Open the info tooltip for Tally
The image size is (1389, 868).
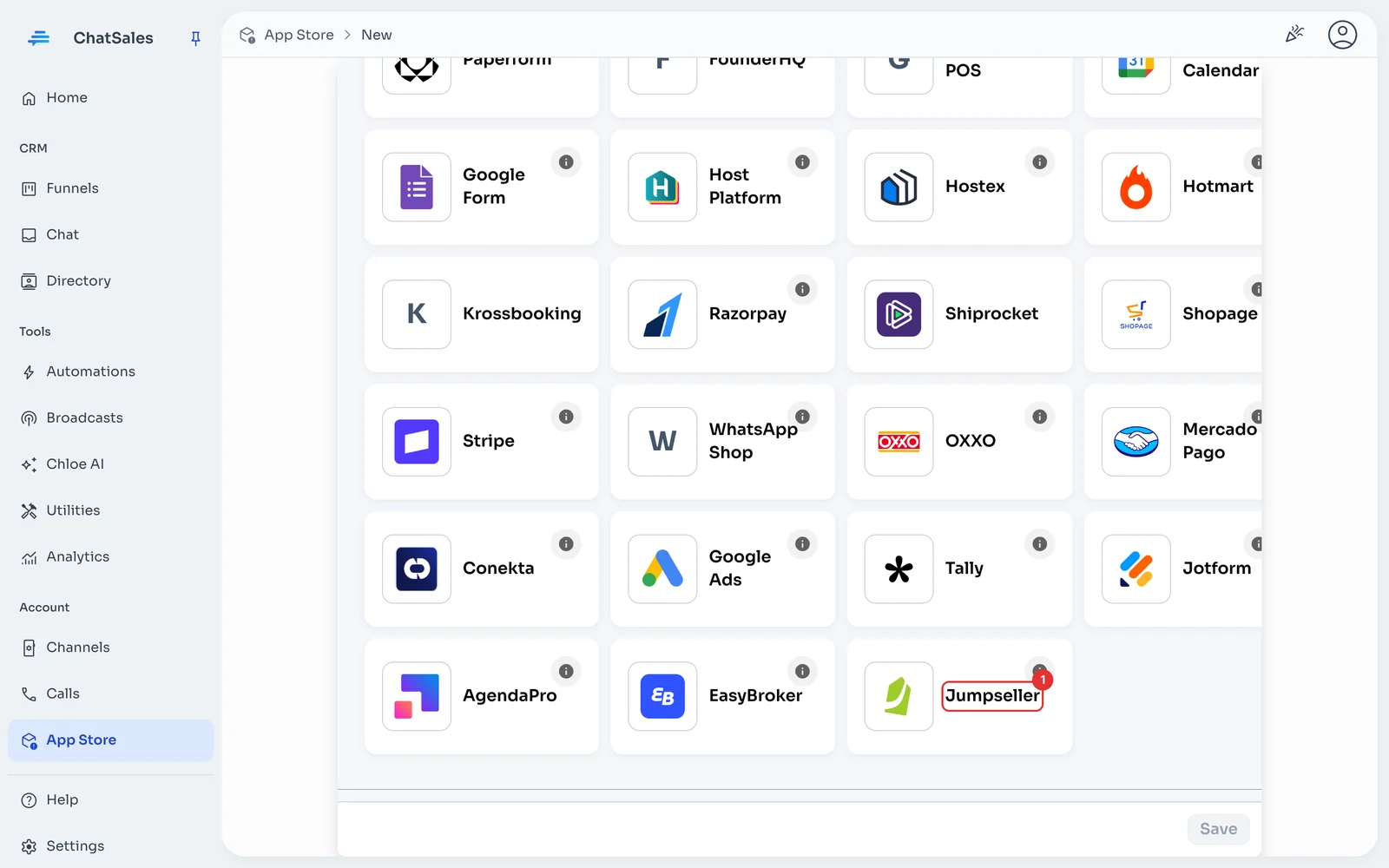(x=1039, y=544)
